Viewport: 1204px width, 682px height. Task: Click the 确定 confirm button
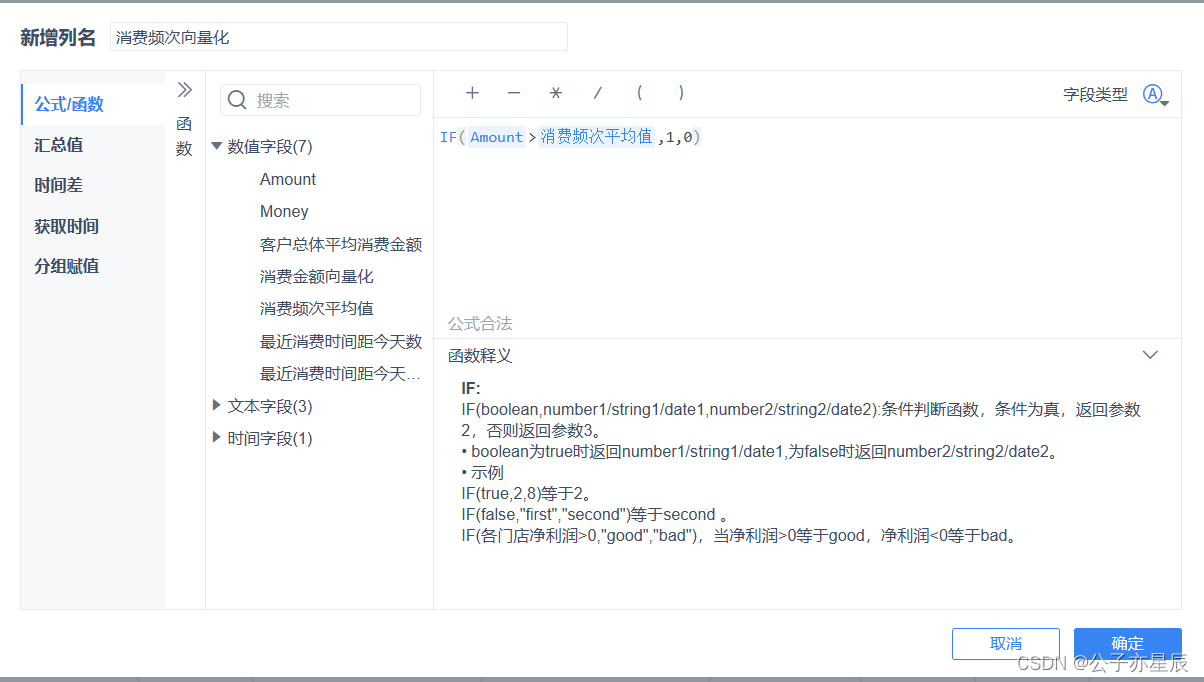click(1127, 644)
